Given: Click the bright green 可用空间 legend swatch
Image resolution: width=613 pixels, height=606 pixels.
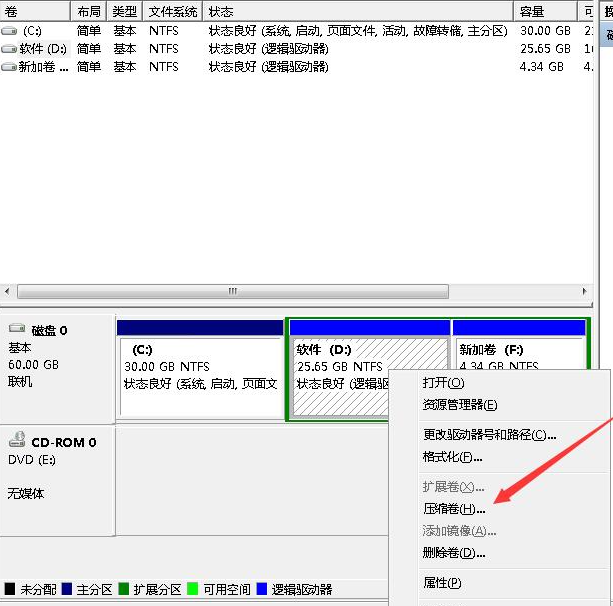Looking at the screenshot, I should pyautogui.click(x=192, y=588).
